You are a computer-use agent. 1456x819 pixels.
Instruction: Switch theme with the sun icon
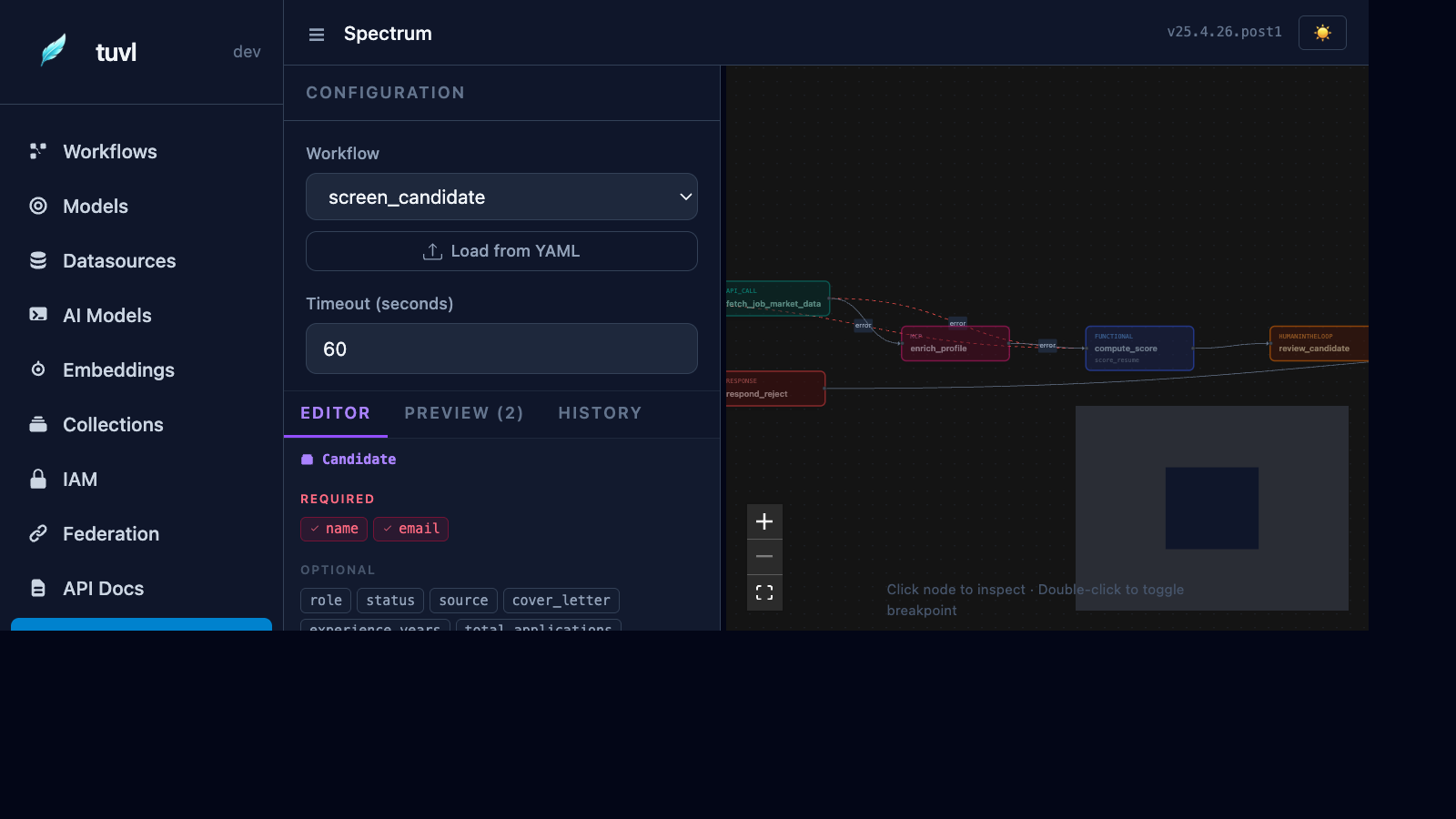tap(1322, 33)
